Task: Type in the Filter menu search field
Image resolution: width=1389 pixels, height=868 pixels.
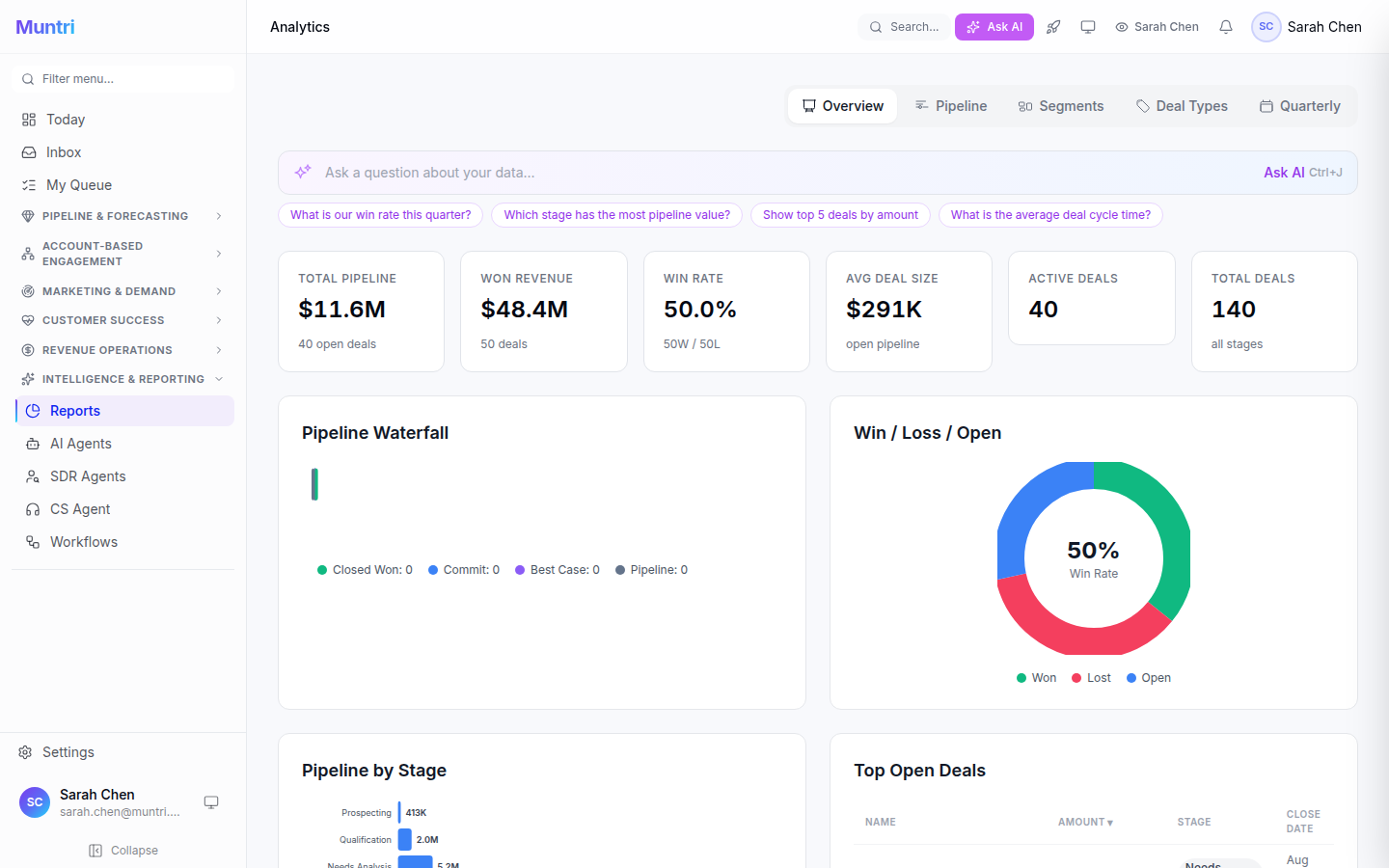Action: click(123, 78)
